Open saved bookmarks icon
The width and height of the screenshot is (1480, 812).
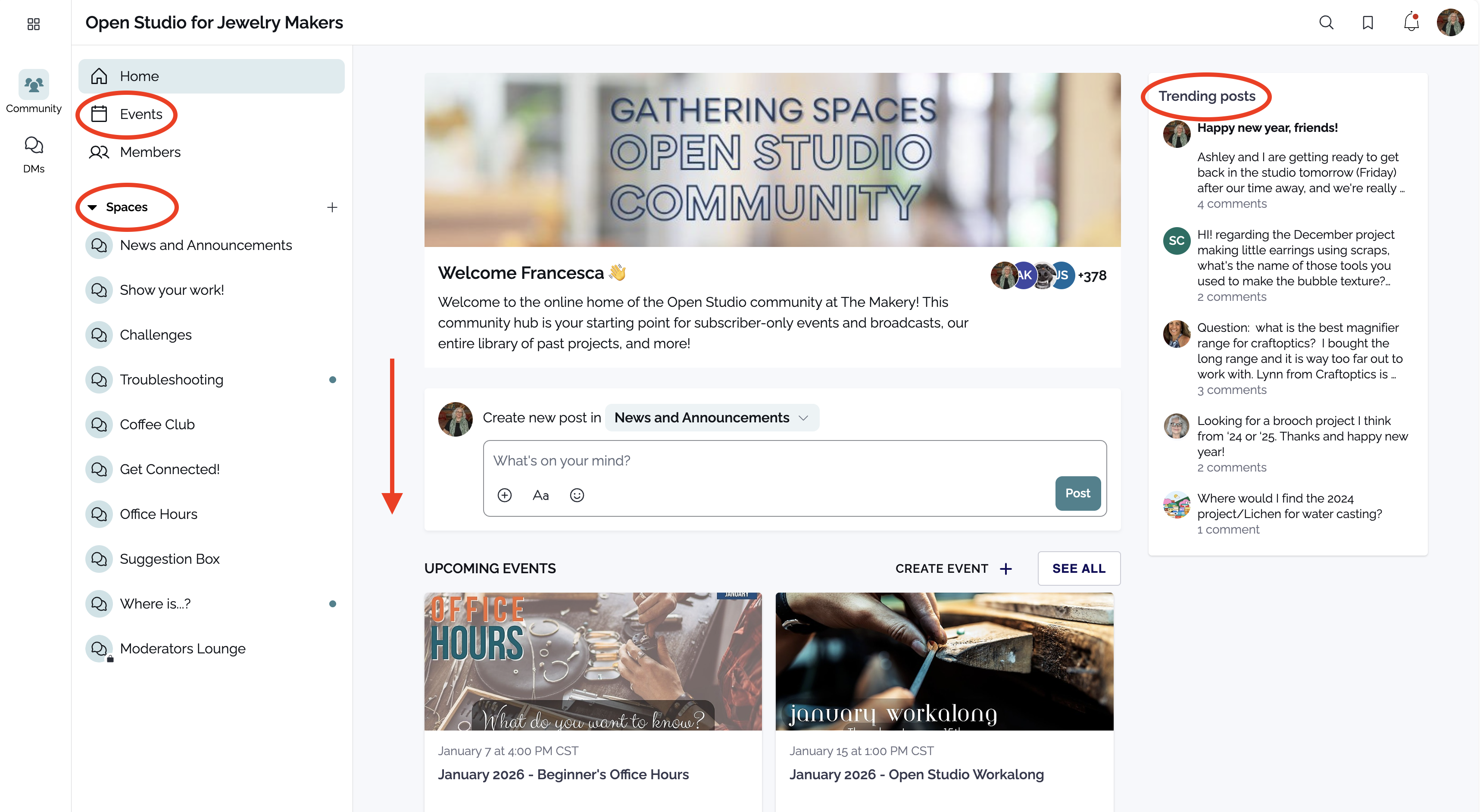point(1368,22)
